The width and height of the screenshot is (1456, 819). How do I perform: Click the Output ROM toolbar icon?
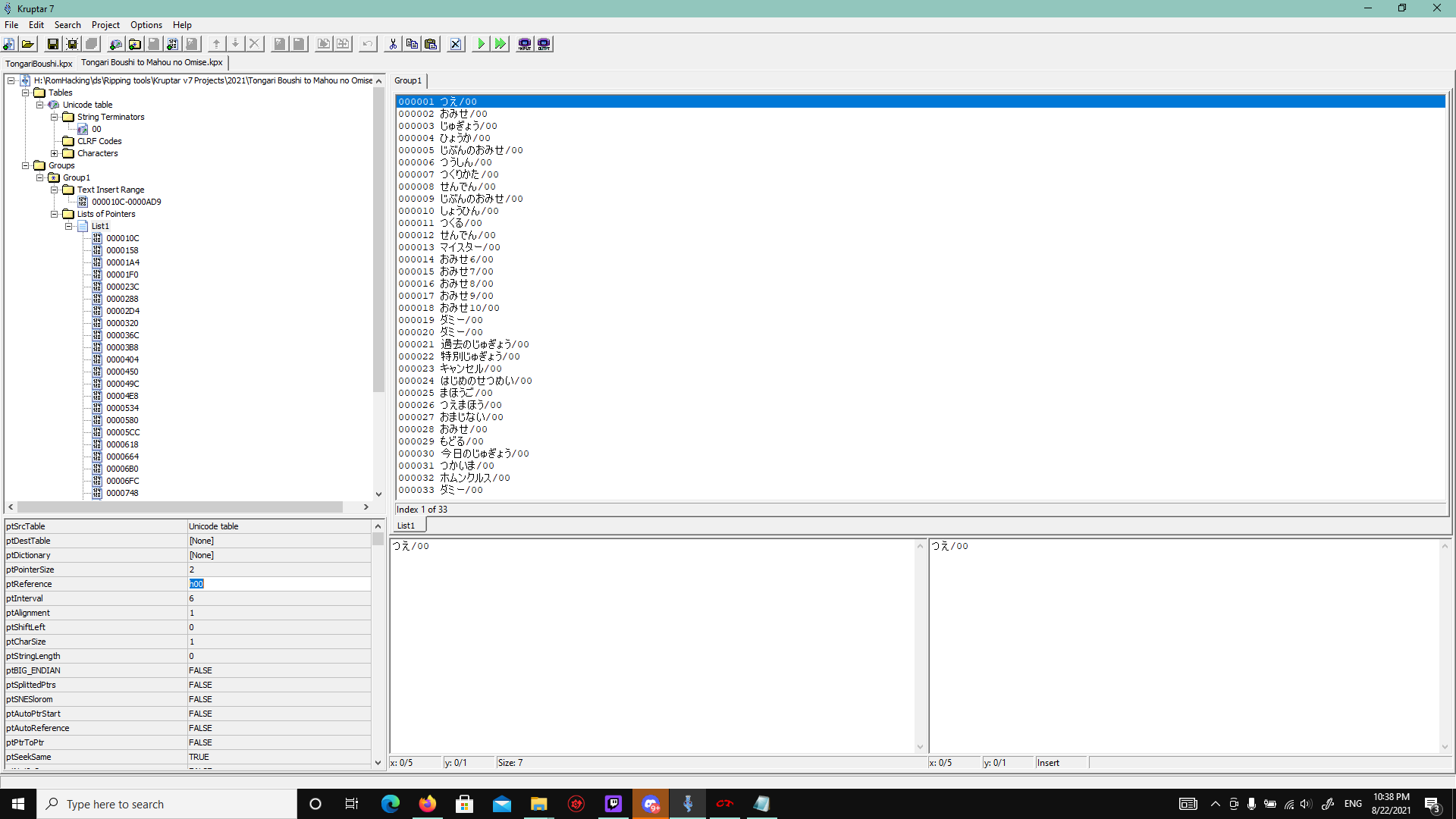tap(544, 44)
